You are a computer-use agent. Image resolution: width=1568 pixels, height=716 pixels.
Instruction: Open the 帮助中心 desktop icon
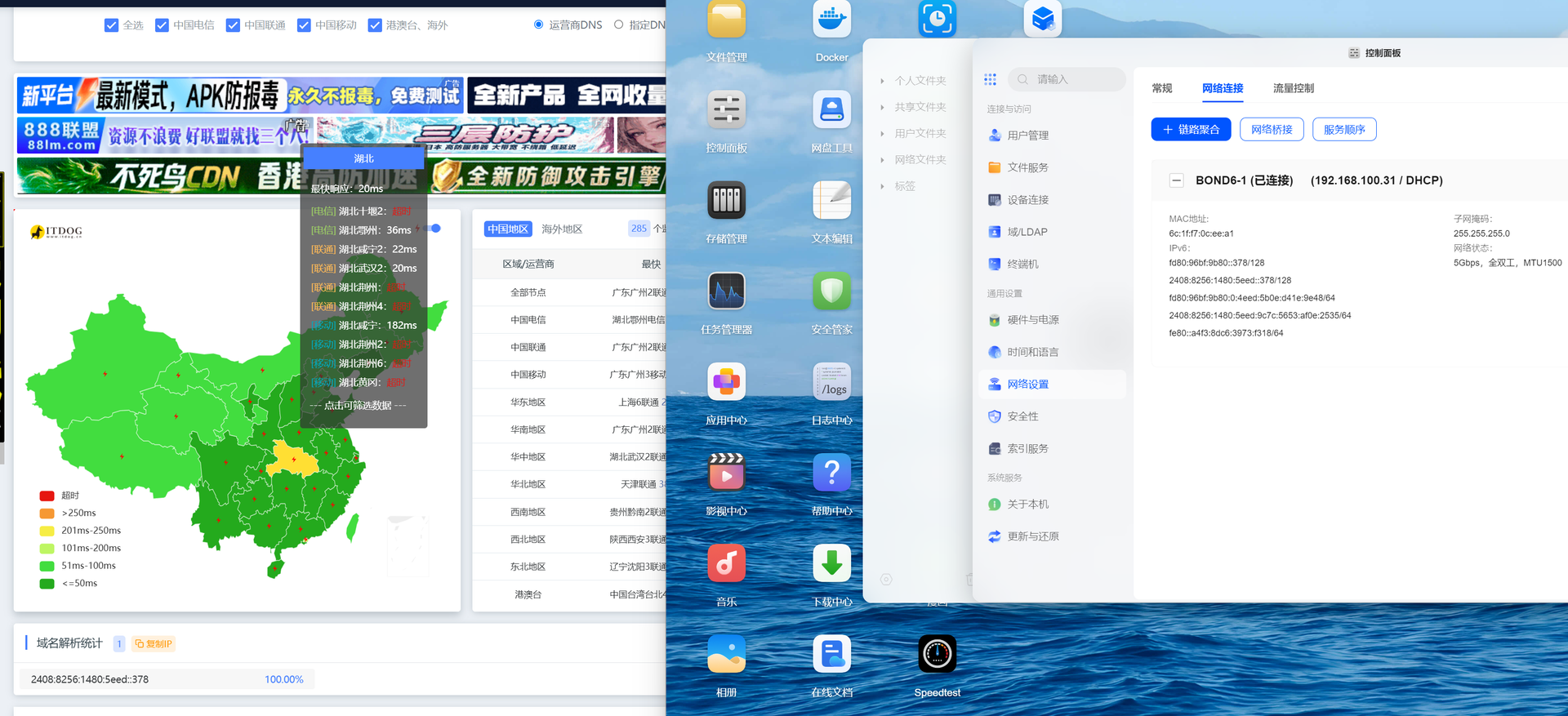tap(831, 473)
